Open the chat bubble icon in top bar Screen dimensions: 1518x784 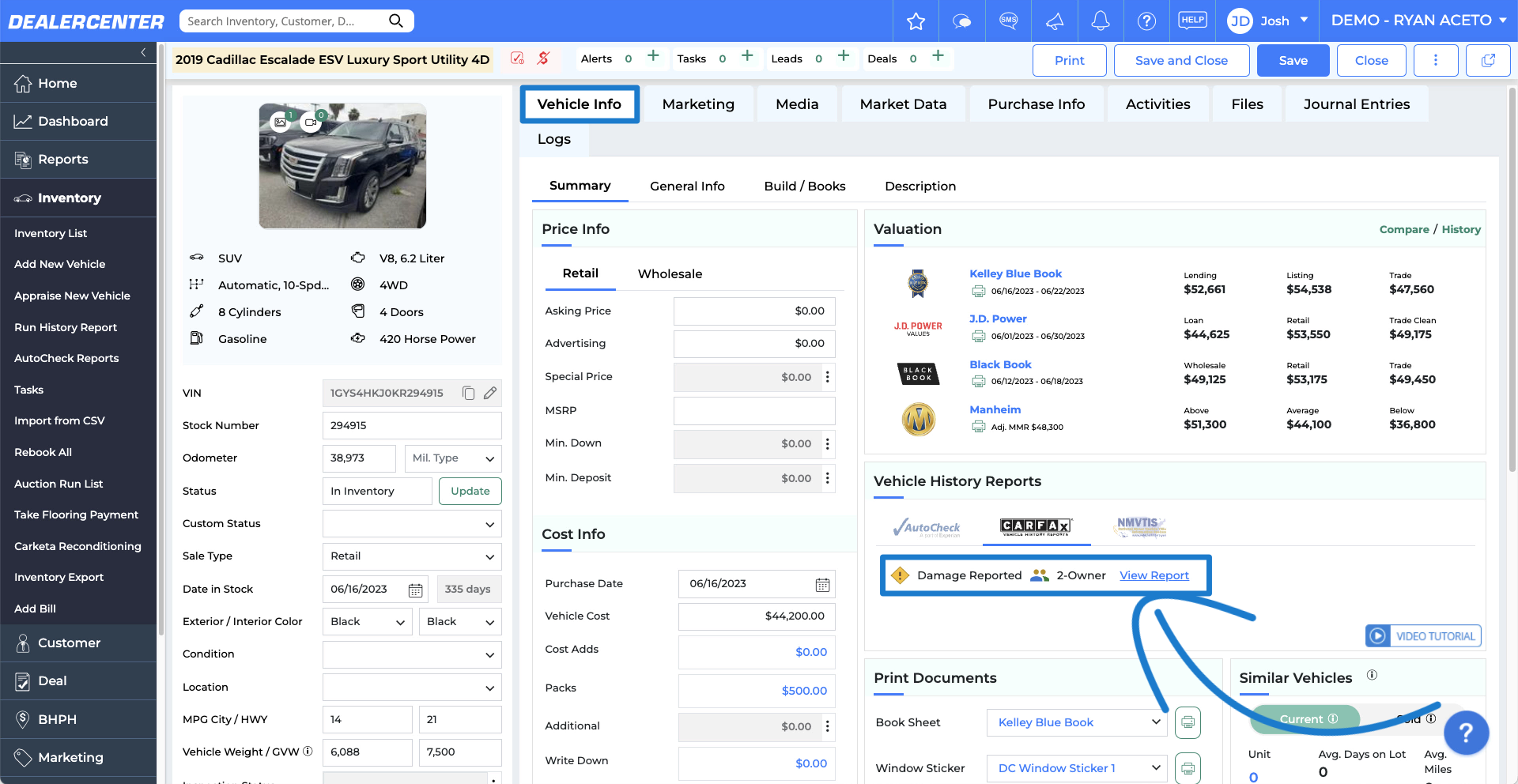962,21
